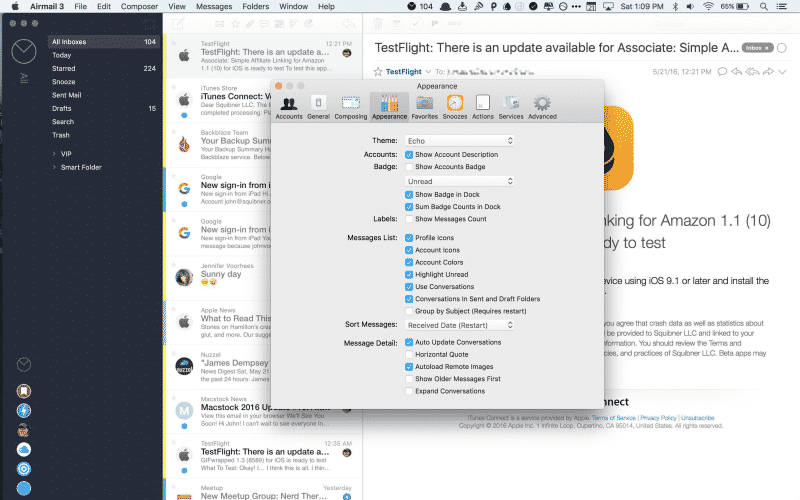
Task: Click the trash icon in message toolbar
Action: pos(378,23)
